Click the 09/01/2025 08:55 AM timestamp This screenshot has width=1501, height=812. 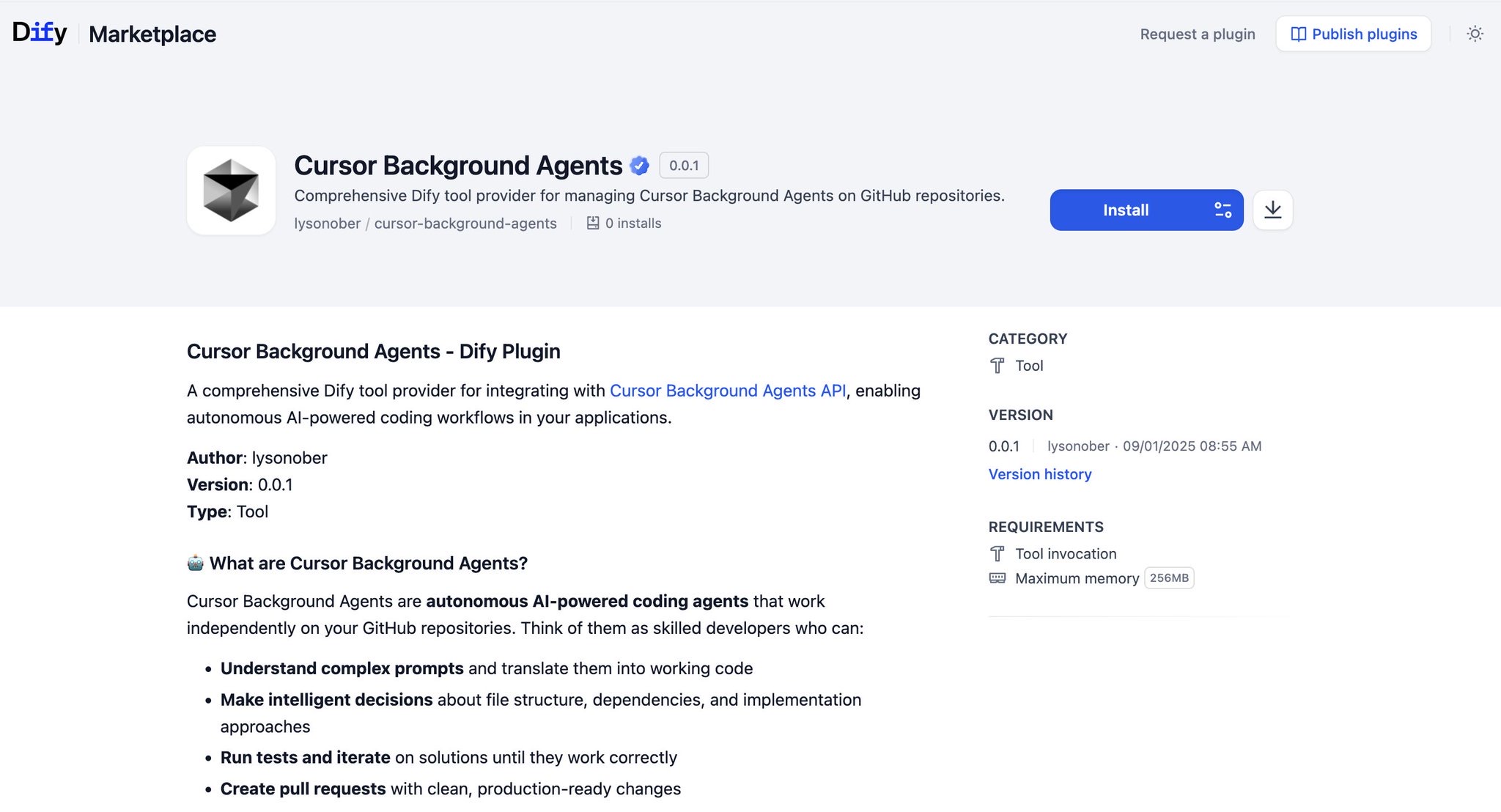pyautogui.click(x=1192, y=446)
